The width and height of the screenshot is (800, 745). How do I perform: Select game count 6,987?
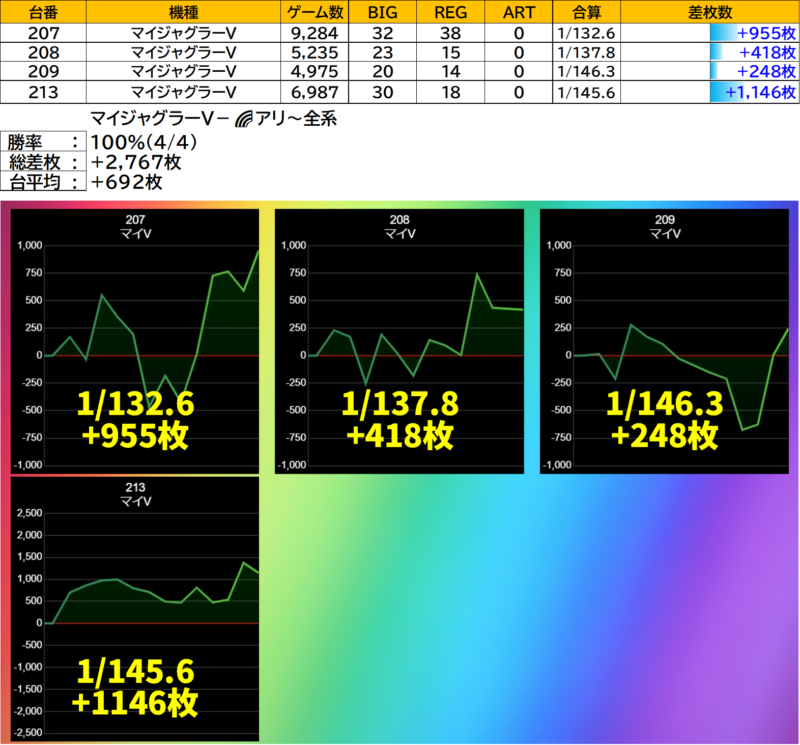[x=314, y=92]
